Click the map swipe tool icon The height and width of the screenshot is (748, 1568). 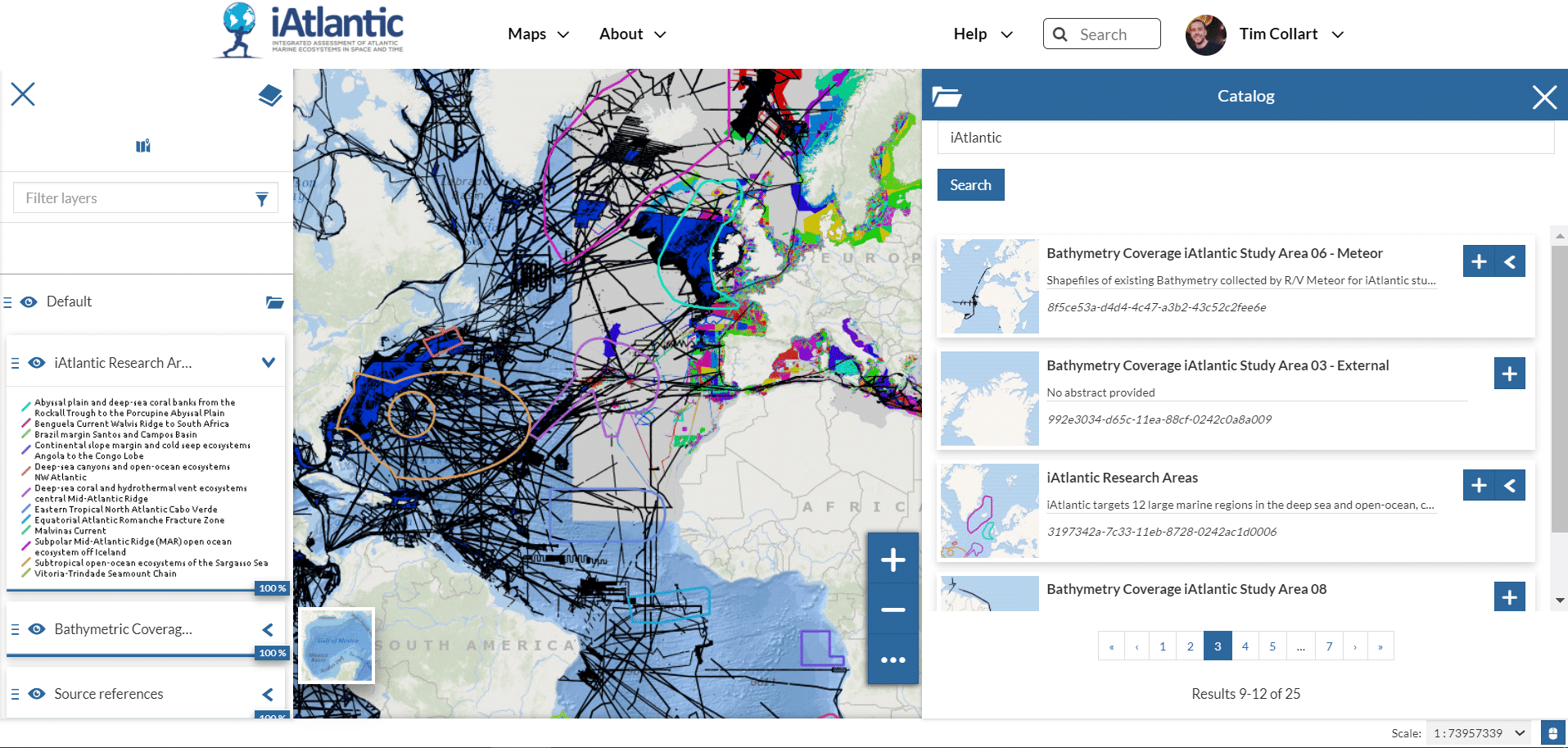(143, 146)
